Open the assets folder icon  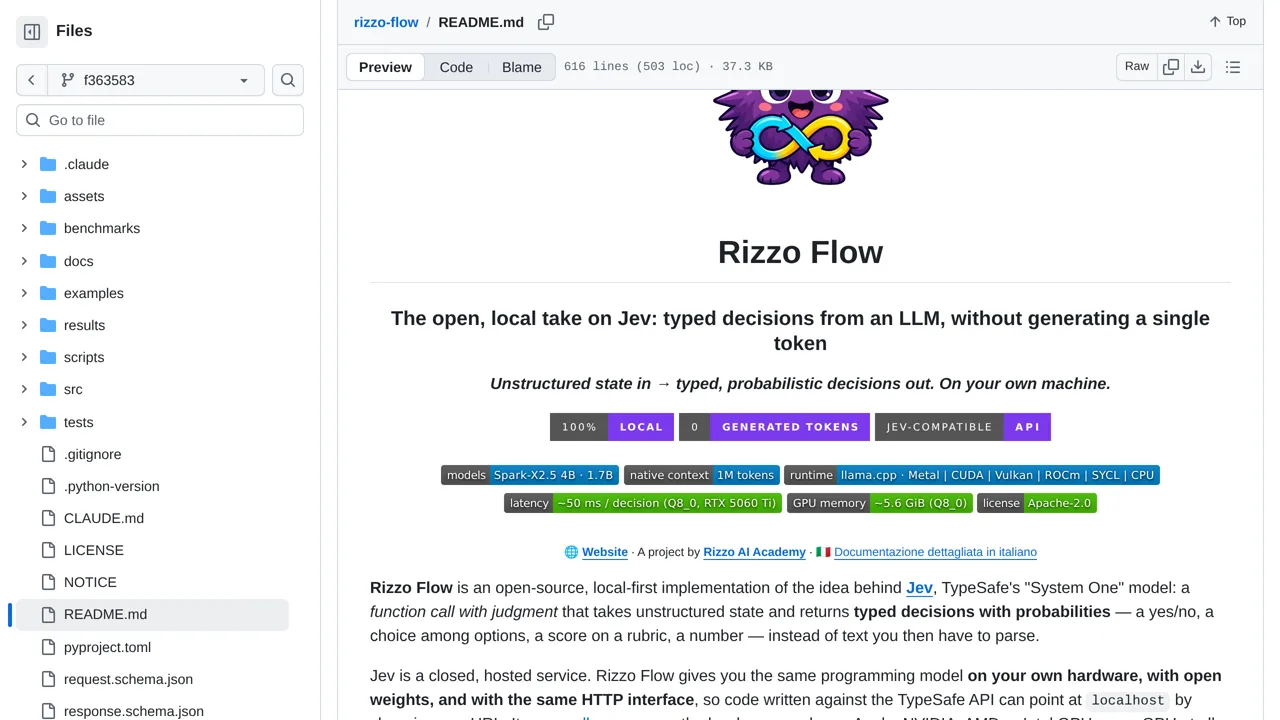[48, 196]
